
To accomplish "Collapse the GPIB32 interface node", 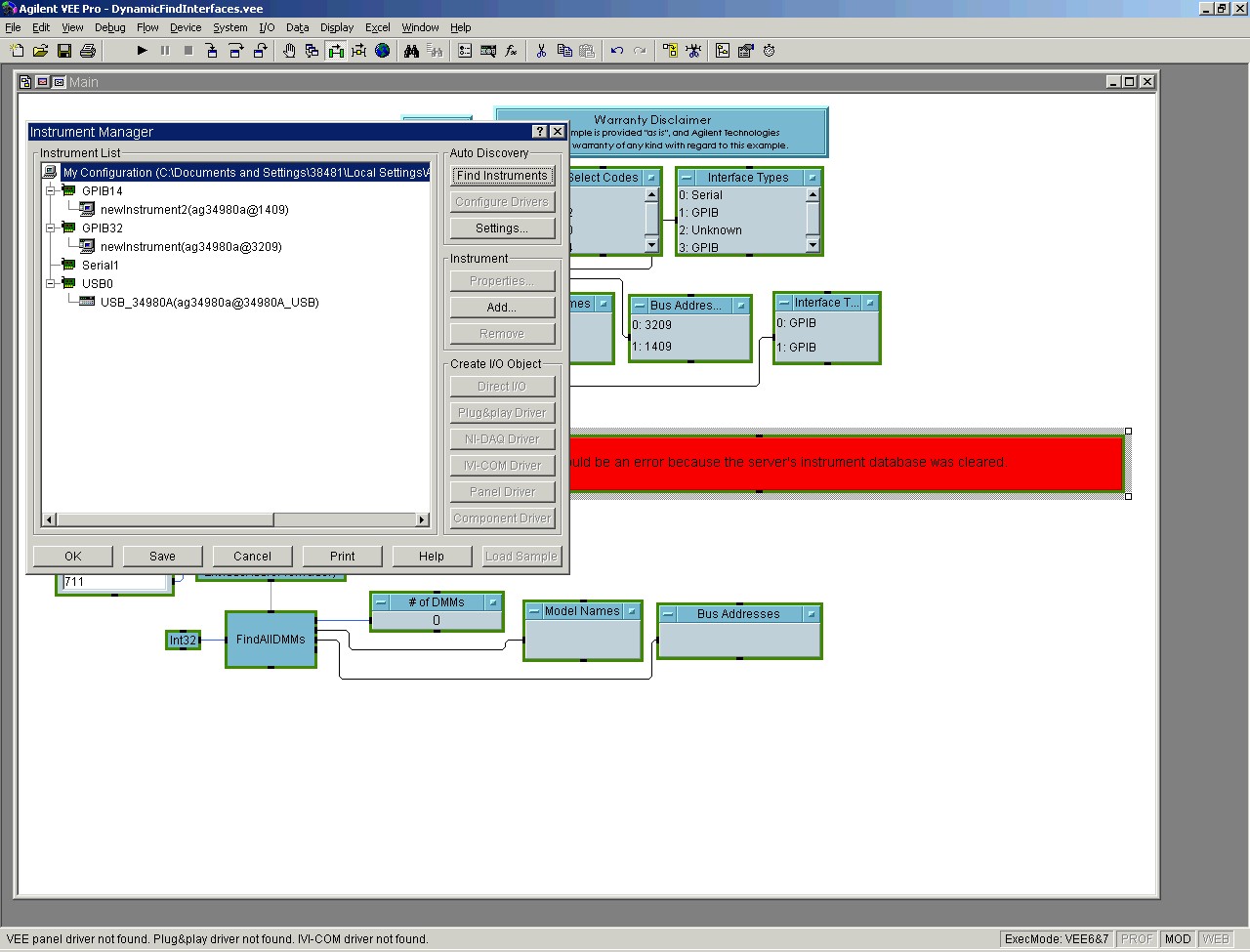I will (51, 228).
